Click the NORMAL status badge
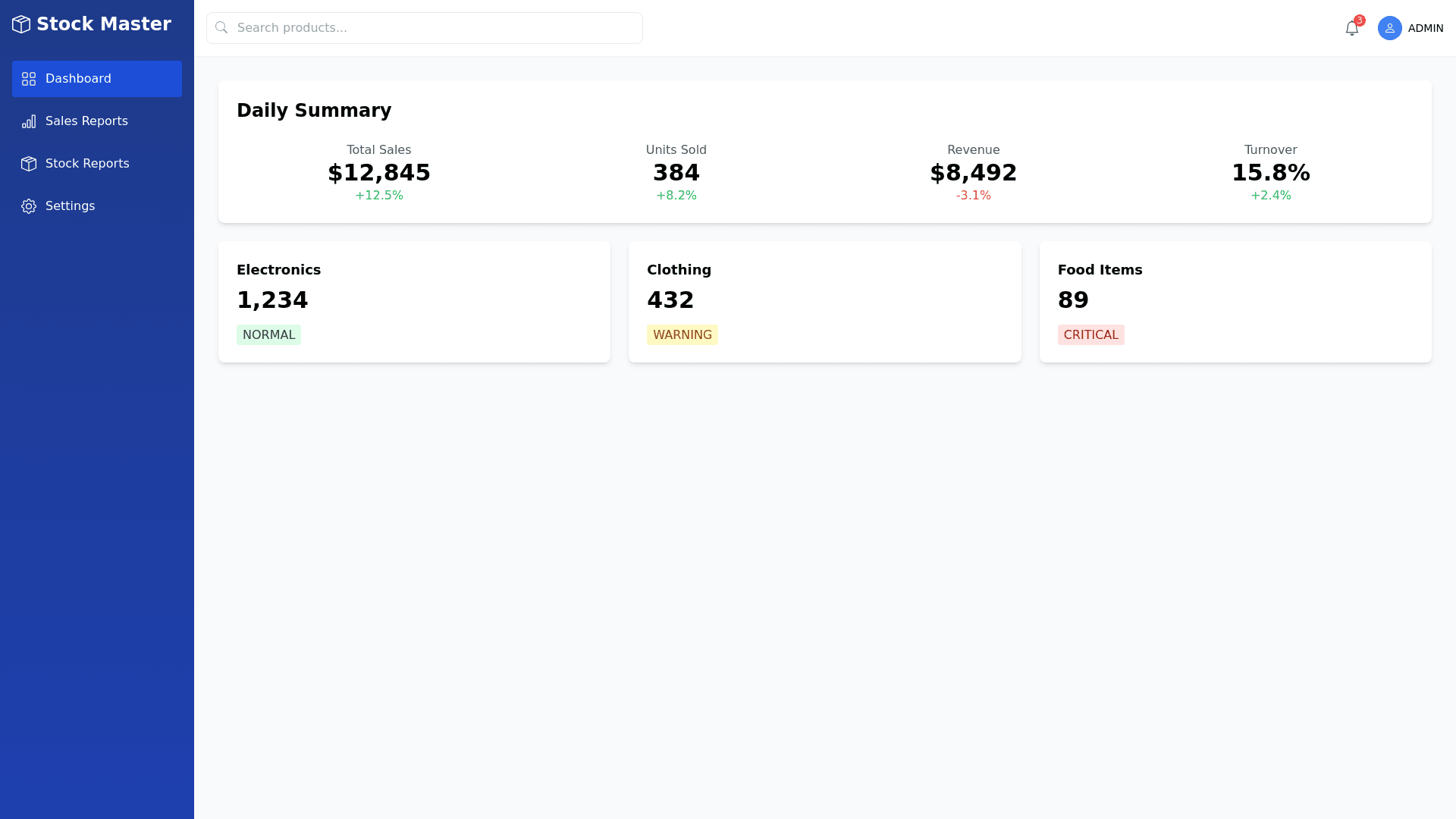Screen dimensions: 1456x819 (268, 334)
